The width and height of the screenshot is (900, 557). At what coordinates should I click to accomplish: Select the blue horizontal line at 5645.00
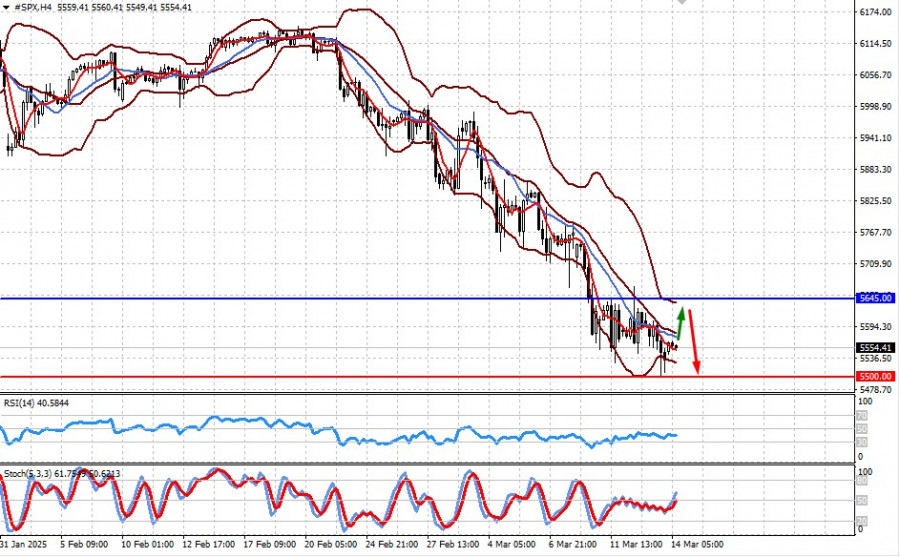click(428, 299)
